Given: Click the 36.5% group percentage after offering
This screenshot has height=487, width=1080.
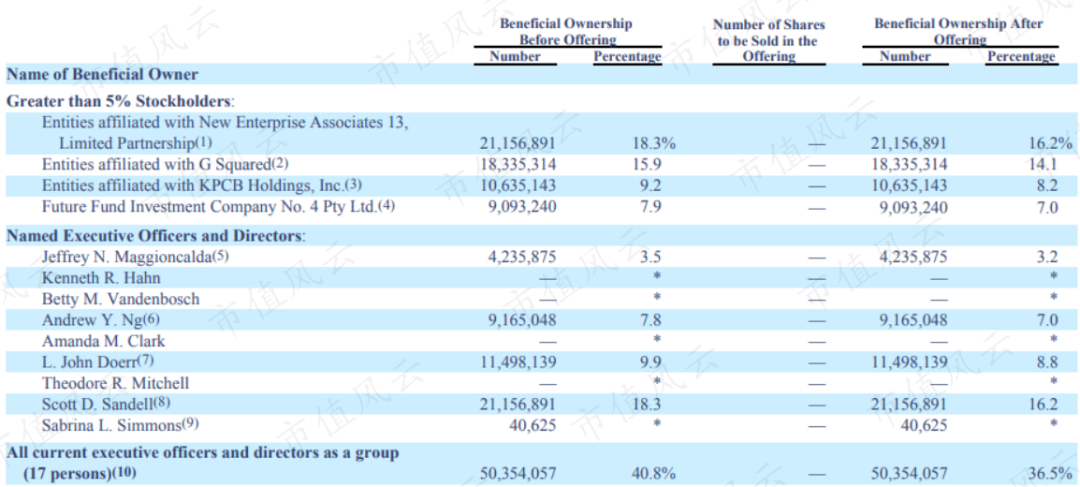Looking at the screenshot, I should [x=1050, y=474].
